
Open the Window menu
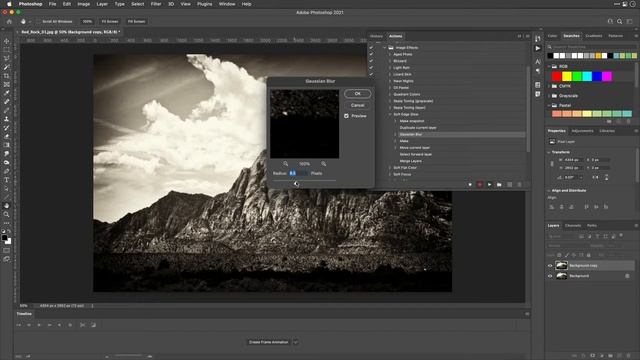click(x=227, y=4)
